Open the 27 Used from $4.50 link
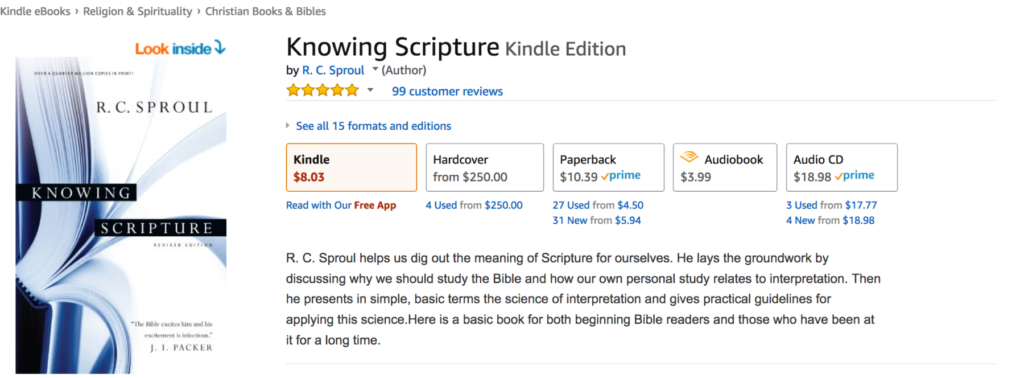Viewport: 1024px width, 378px height. coord(598,205)
